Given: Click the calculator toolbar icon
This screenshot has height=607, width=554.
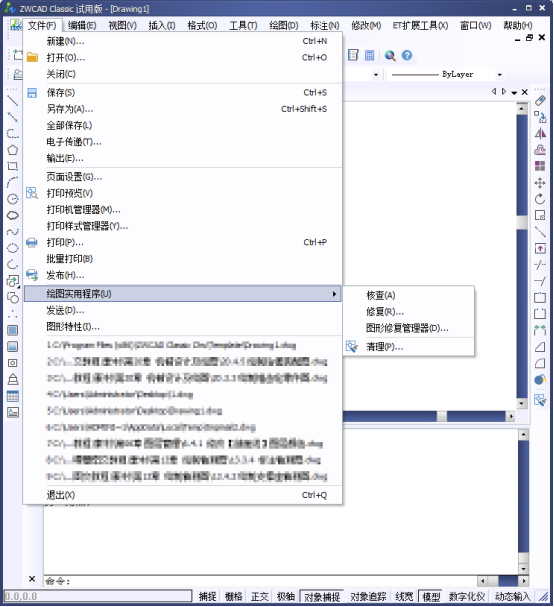Looking at the screenshot, I should coord(370,55).
